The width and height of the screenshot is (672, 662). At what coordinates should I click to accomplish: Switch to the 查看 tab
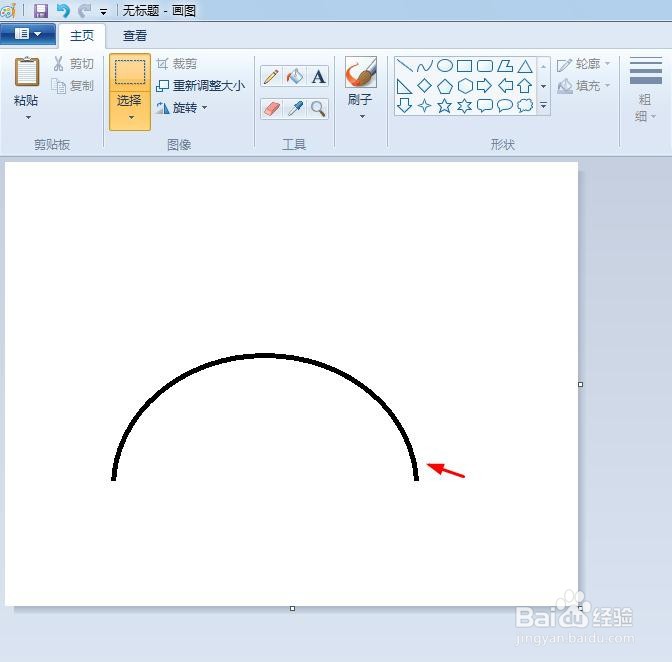click(x=135, y=36)
